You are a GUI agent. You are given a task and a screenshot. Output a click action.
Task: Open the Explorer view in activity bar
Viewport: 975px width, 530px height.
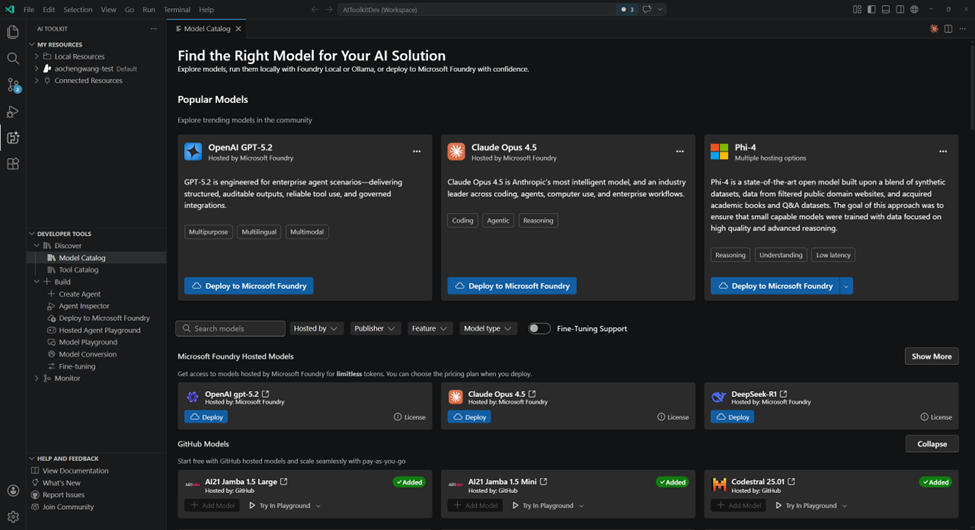pos(12,32)
